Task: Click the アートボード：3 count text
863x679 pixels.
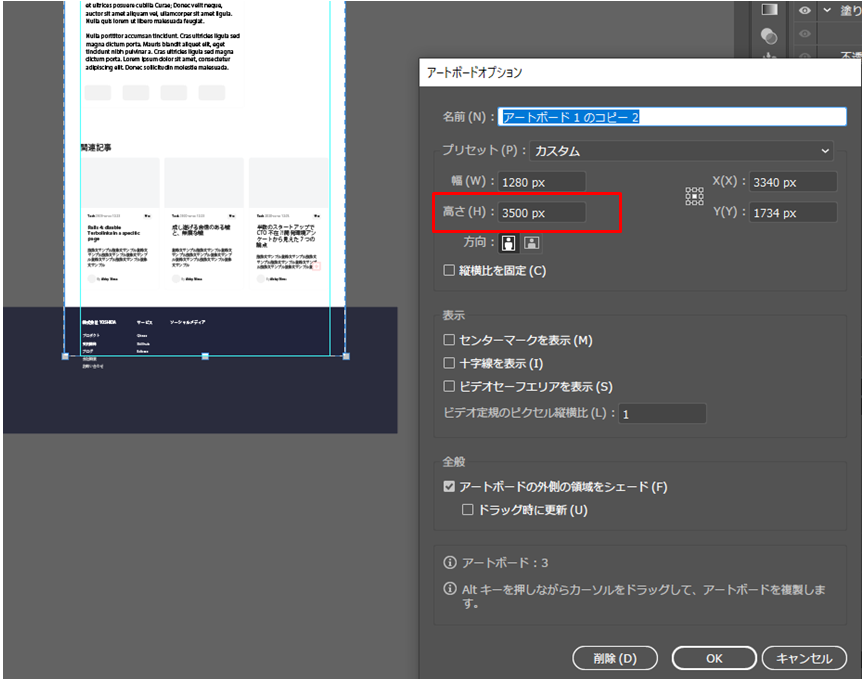Action: click(x=505, y=562)
